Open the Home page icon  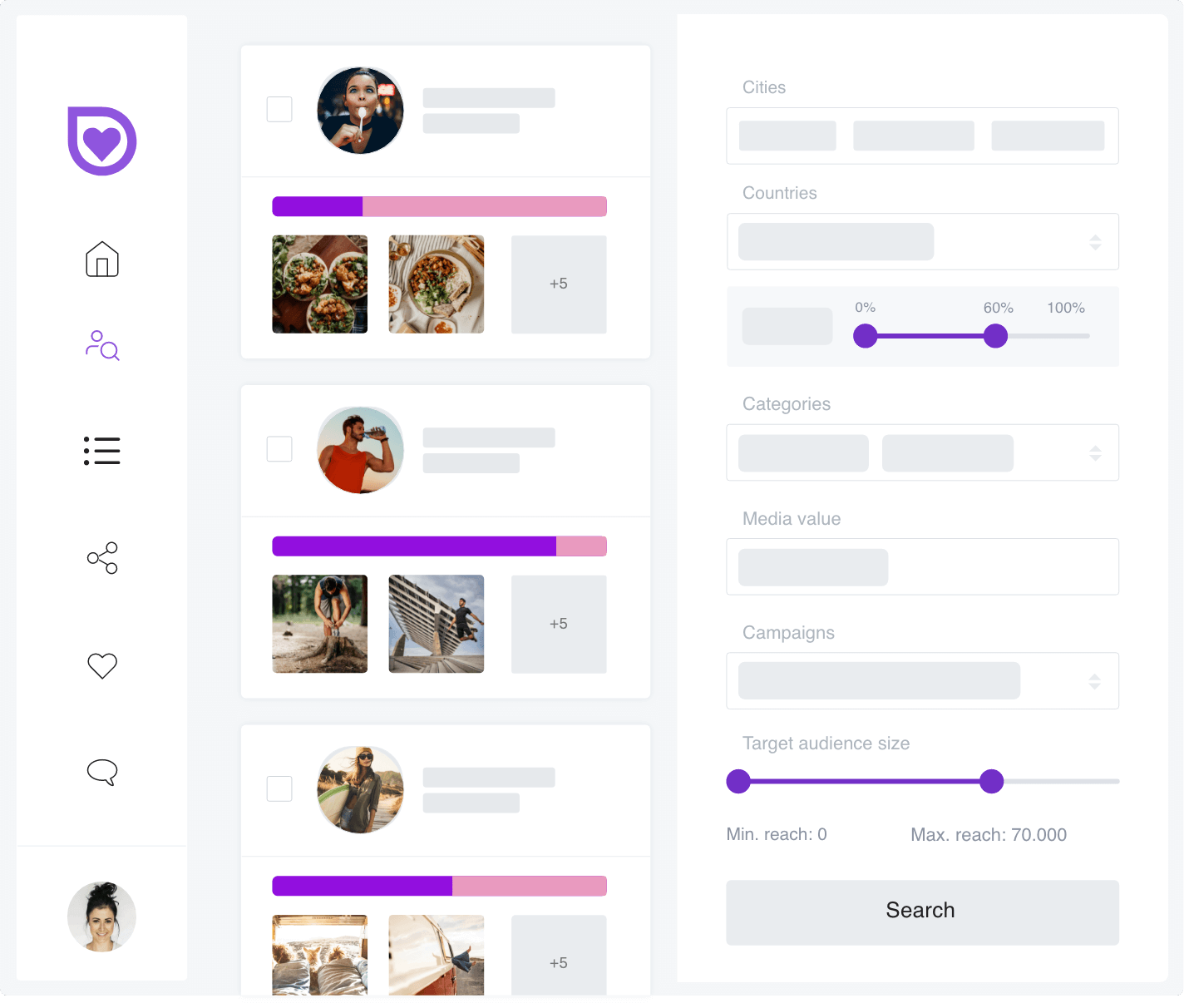[x=102, y=259]
